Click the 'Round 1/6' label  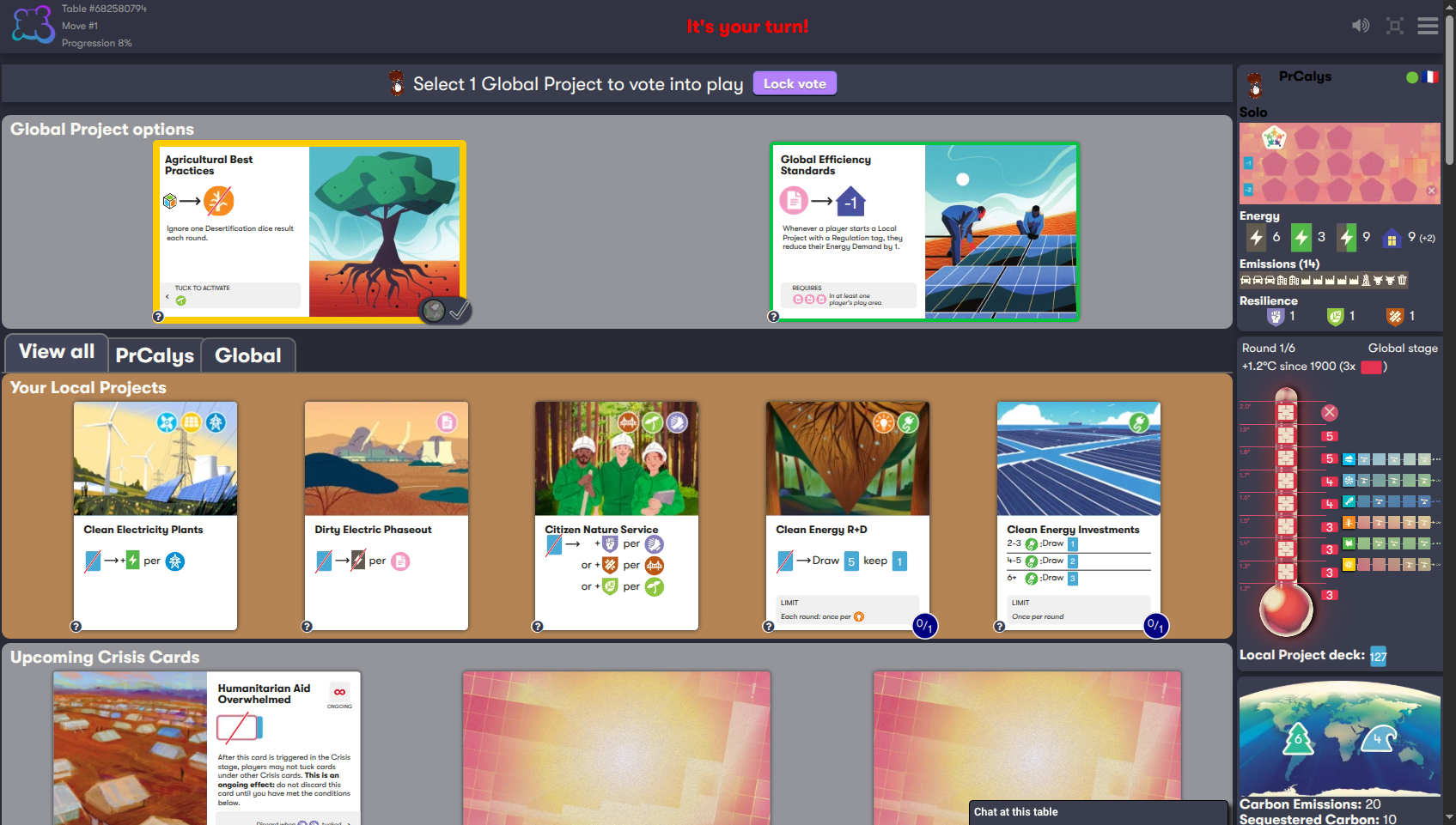1268,349
